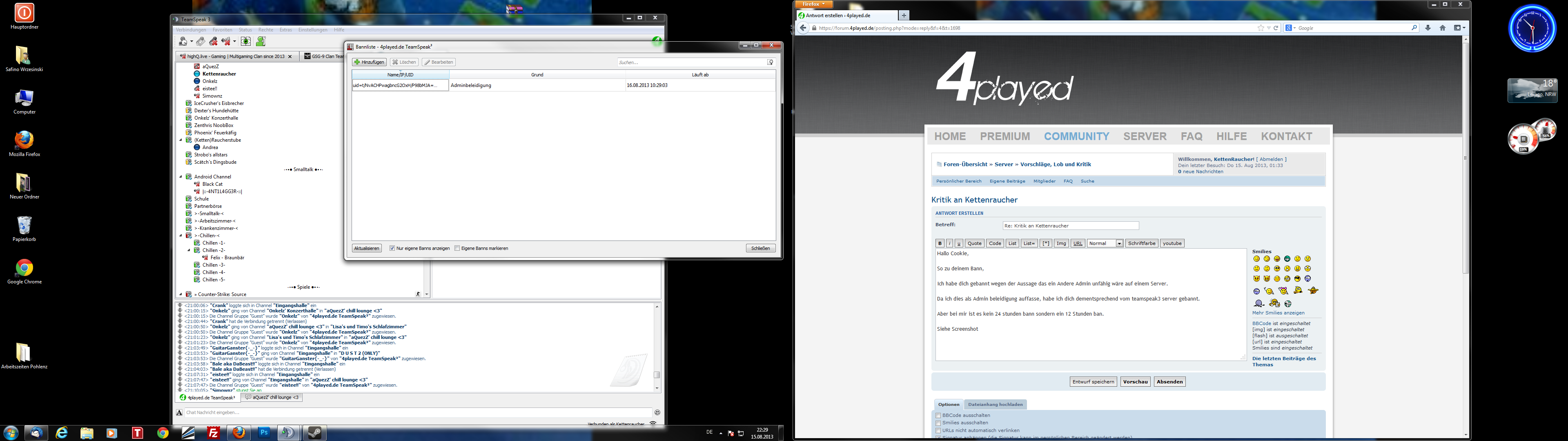Open FileZilla from the taskbar
Image resolution: width=1568 pixels, height=441 pixels.
tap(213, 432)
